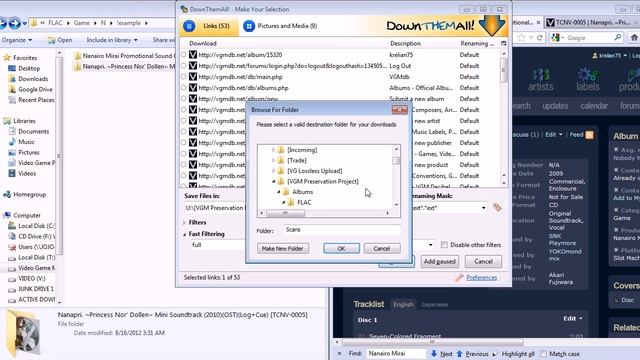This screenshot has height=360, width=640.
Task: Cancel the Browse For Folder dialog
Action: tap(382, 249)
